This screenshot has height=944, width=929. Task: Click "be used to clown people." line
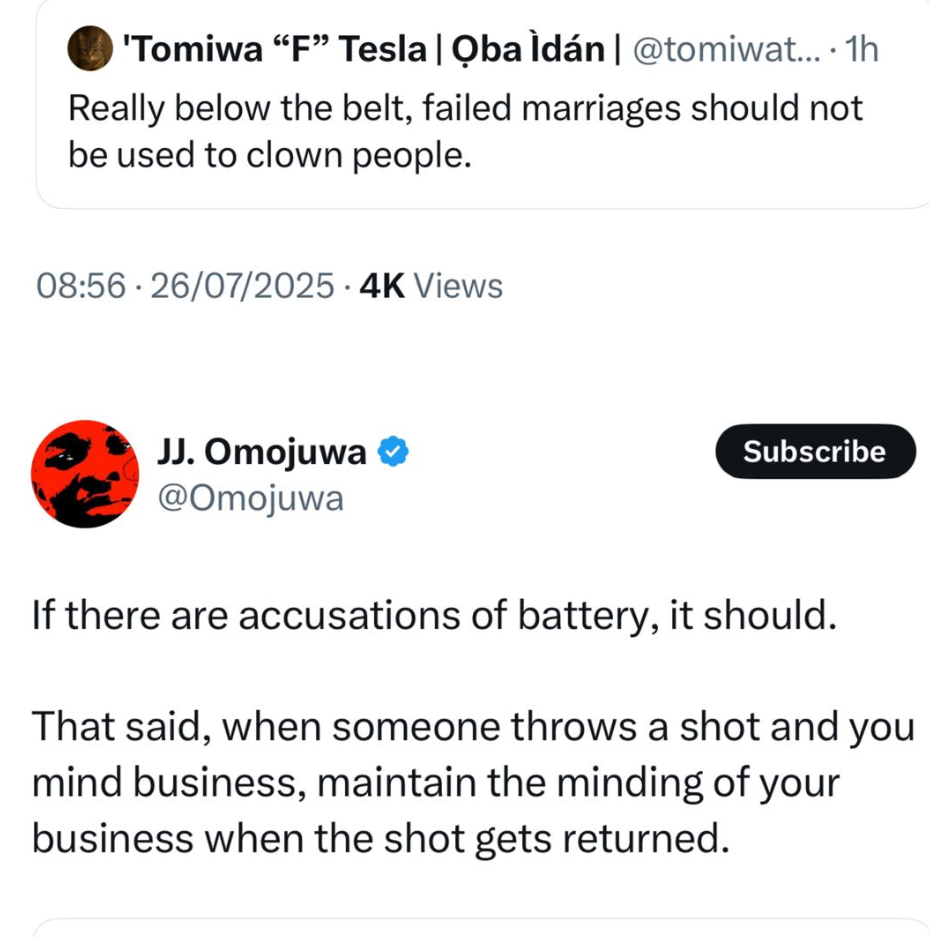point(269,155)
